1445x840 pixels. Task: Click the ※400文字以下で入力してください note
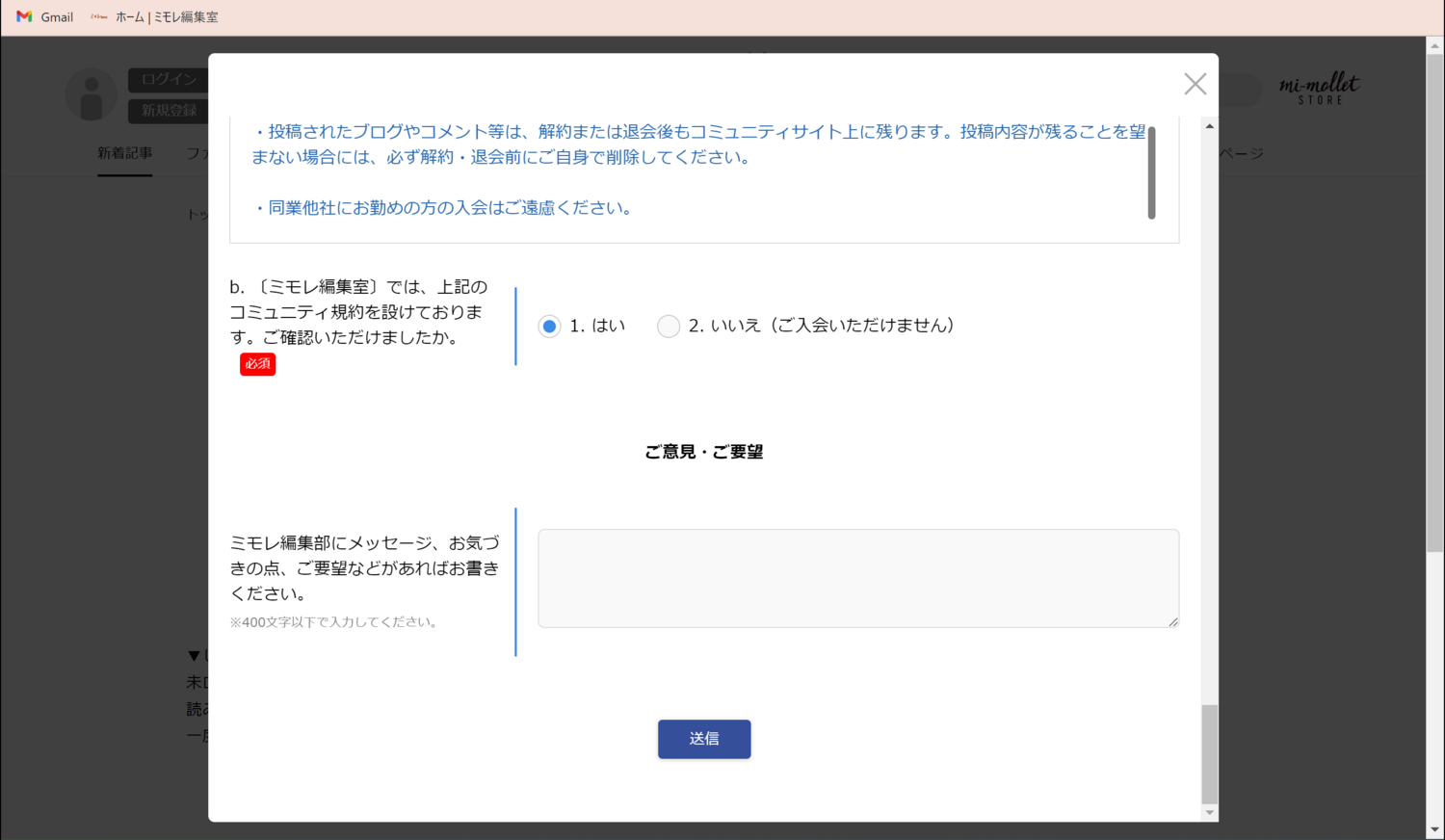point(335,622)
